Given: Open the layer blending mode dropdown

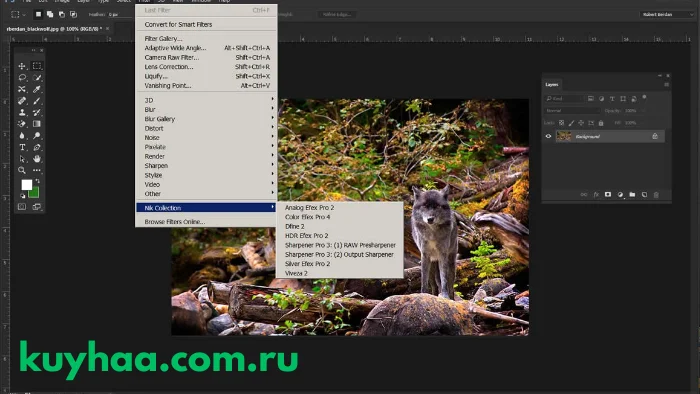Looking at the screenshot, I should 572,111.
